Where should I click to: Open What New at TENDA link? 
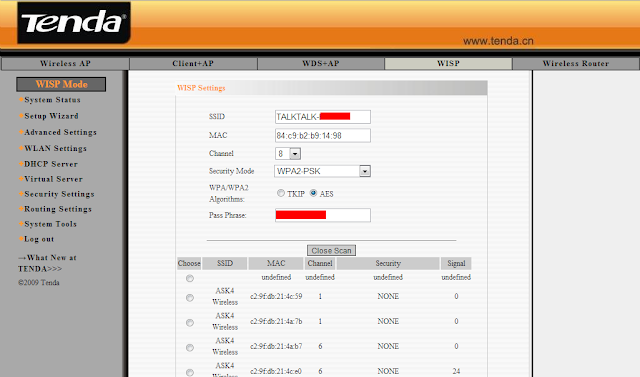(x=47, y=263)
